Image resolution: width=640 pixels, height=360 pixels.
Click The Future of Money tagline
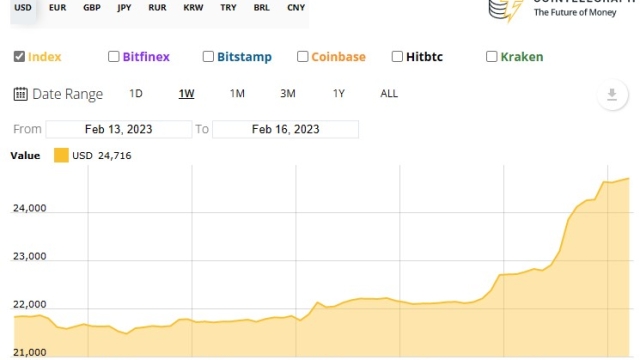coord(575,12)
